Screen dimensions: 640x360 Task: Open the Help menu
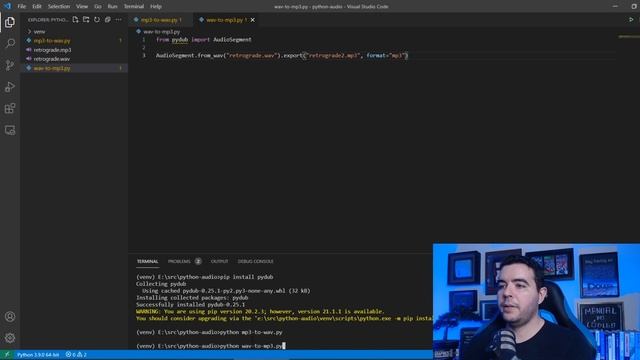(x=156, y=7)
